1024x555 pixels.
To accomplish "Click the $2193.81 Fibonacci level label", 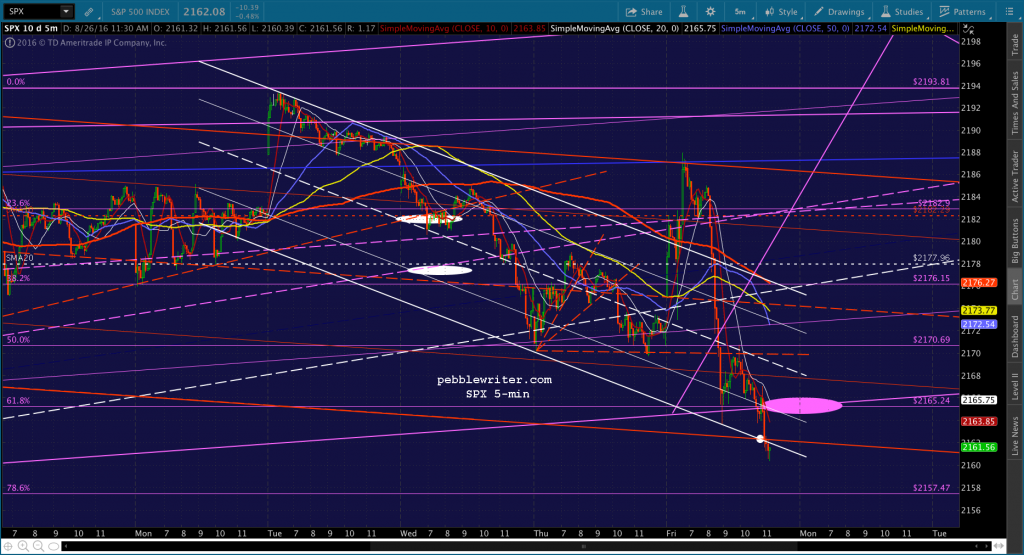I will pos(931,82).
